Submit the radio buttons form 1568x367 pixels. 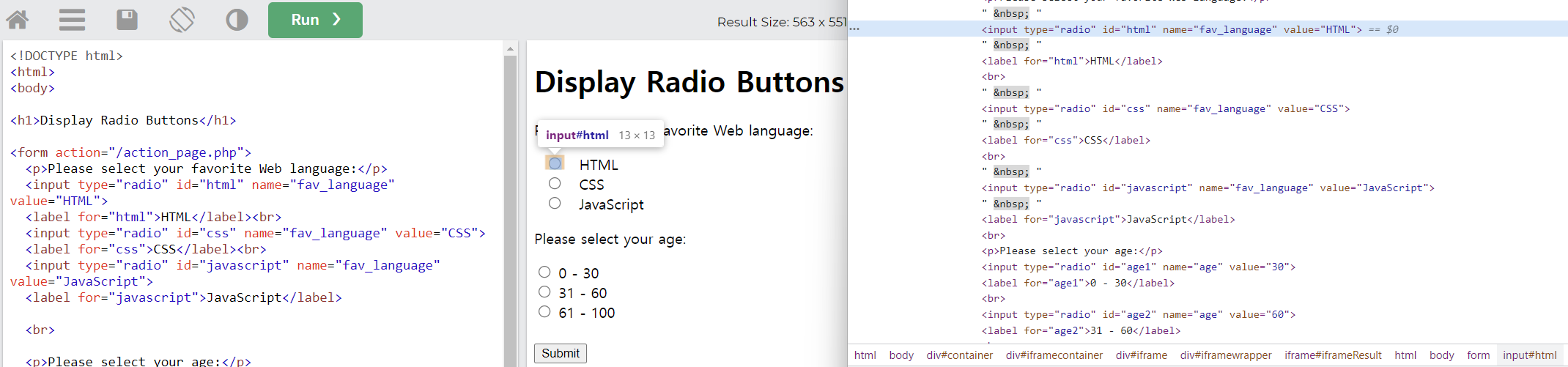(561, 353)
